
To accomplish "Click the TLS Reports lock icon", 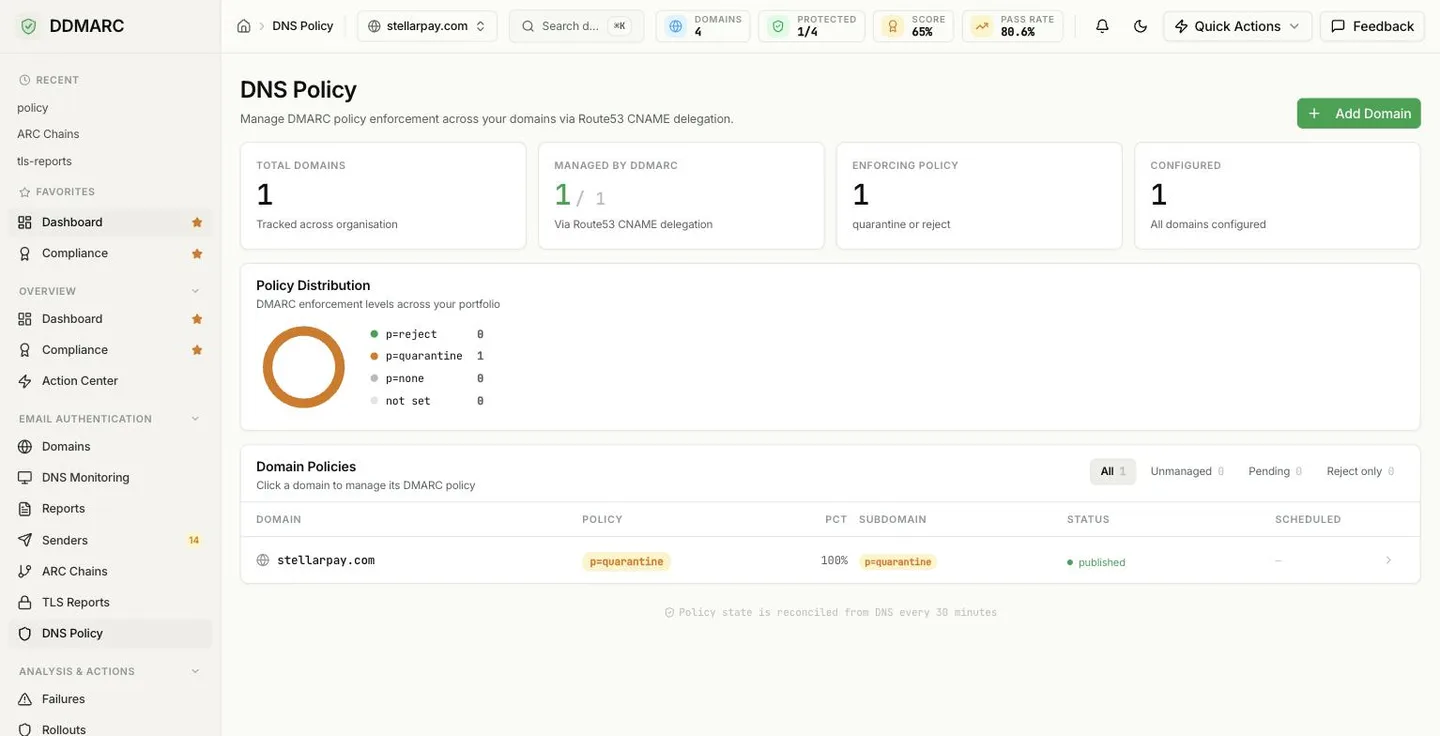I will (x=25, y=602).
